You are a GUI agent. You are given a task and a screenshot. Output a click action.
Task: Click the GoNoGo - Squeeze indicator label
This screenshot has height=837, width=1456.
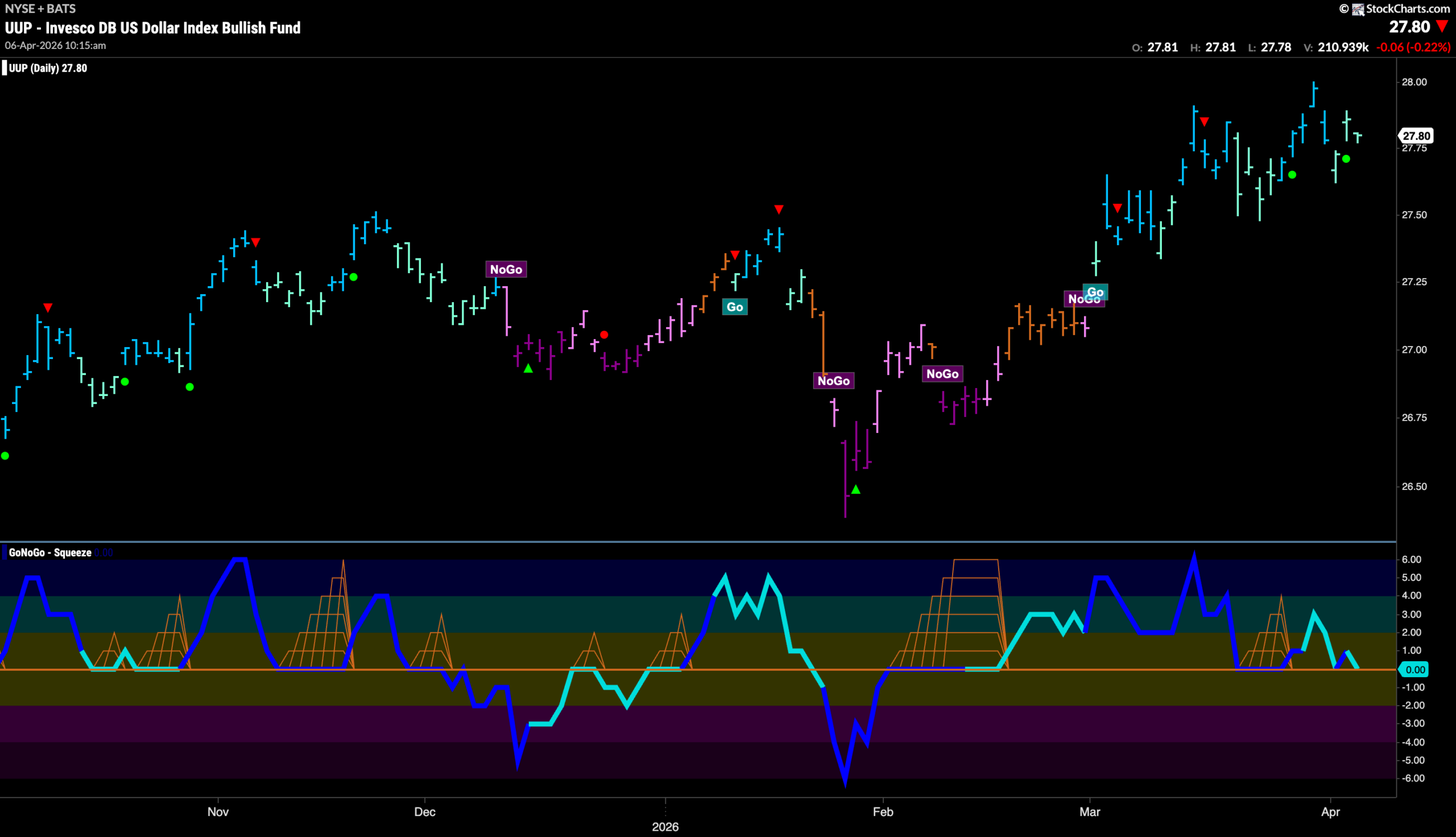(x=50, y=552)
